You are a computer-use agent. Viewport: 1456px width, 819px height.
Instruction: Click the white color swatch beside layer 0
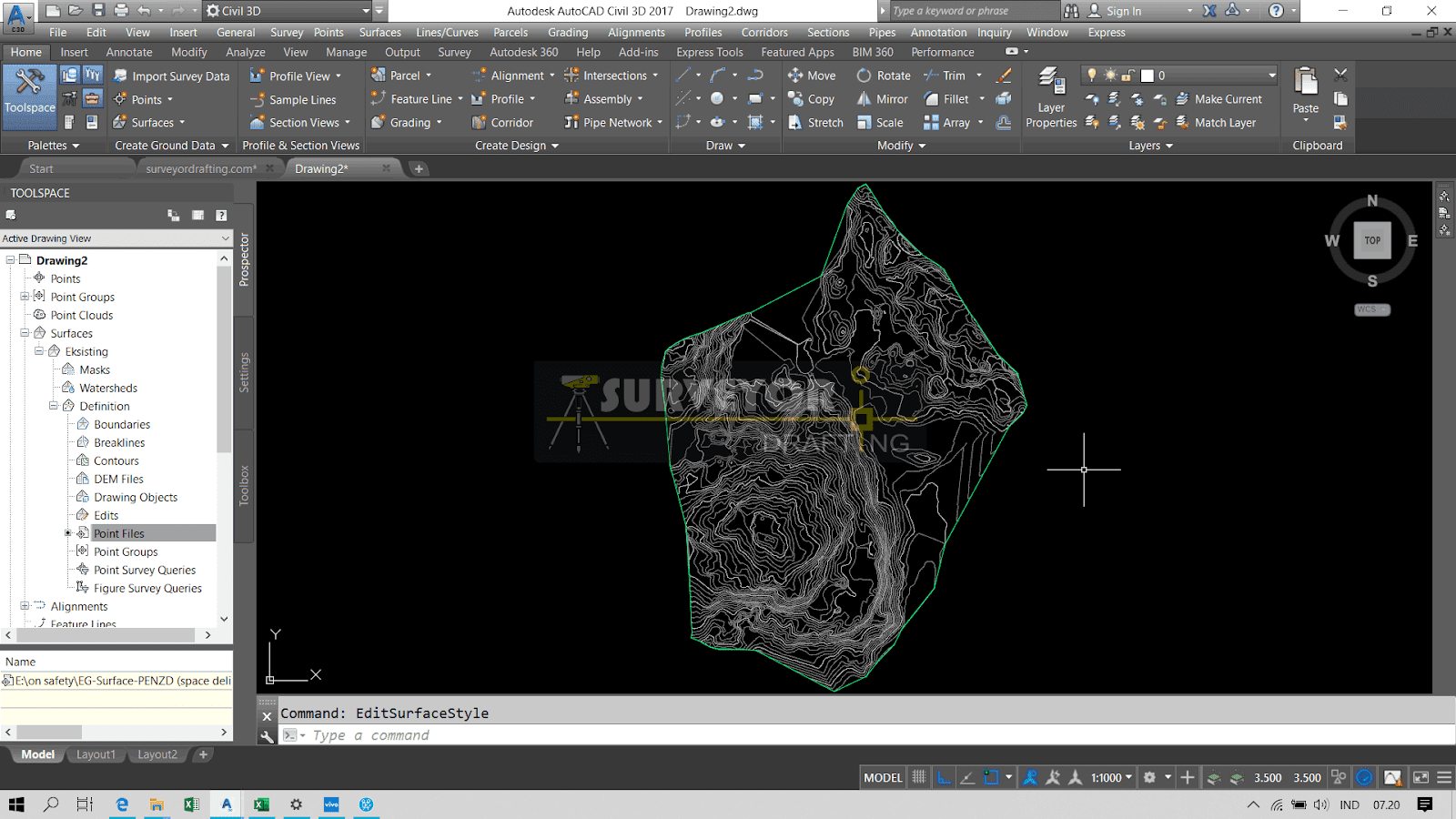(1148, 75)
